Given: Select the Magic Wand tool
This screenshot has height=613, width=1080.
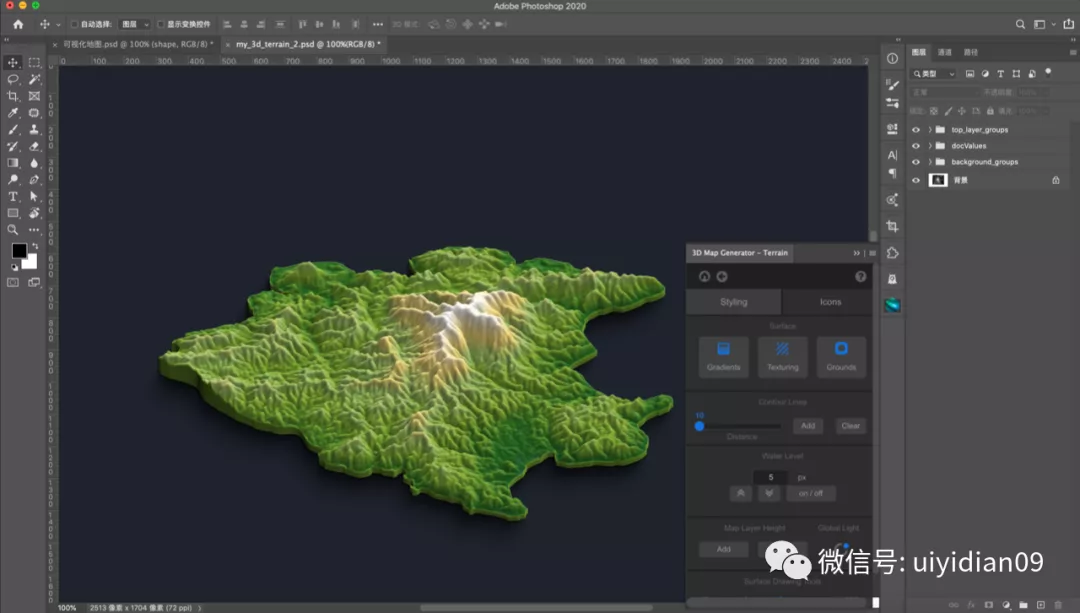Looking at the screenshot, I should click(x=34, y=79).
